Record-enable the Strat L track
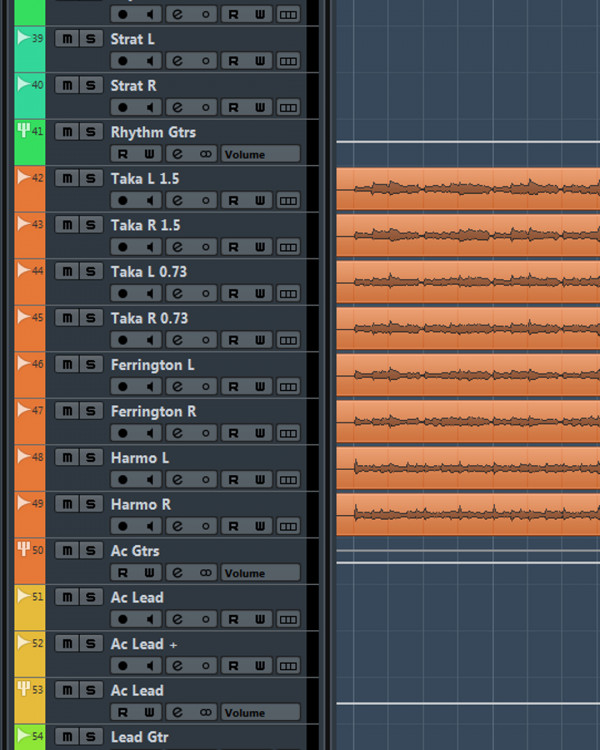This screenshot has height=750, width=600. [x=123, y=61]
